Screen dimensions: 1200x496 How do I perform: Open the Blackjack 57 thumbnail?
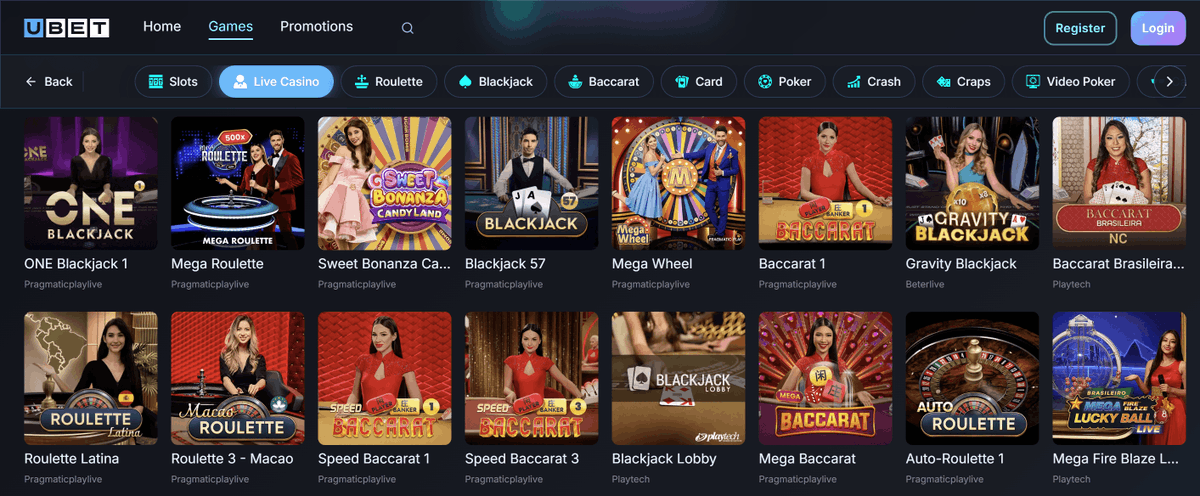pyautogui.click(x=532, y=183)
